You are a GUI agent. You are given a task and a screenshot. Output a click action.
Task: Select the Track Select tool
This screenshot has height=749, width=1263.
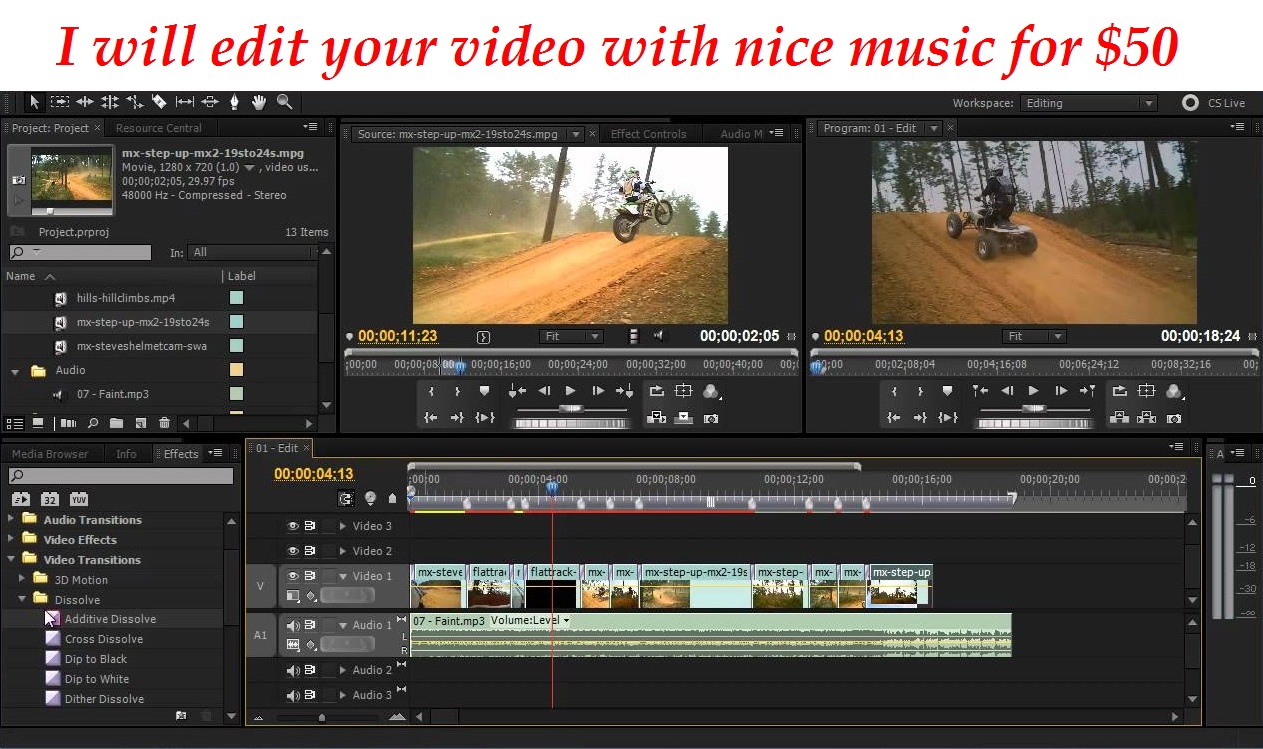tap(60, 102)
